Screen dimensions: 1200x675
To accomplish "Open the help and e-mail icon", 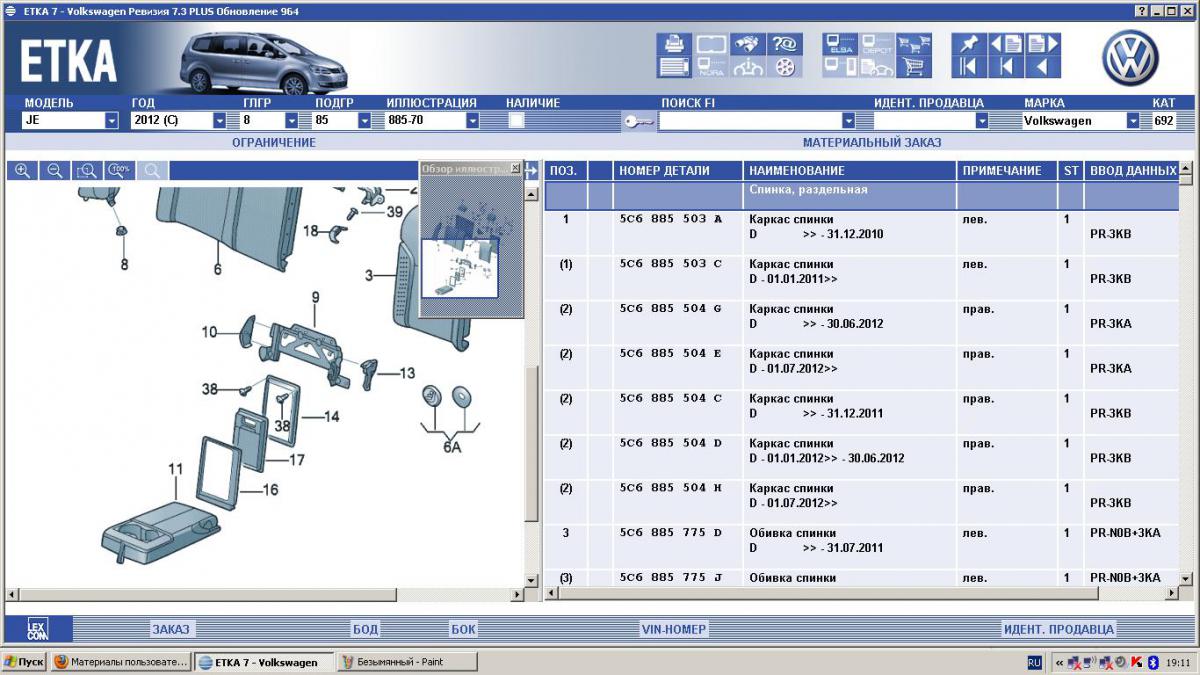I will (x=784, y=44).
